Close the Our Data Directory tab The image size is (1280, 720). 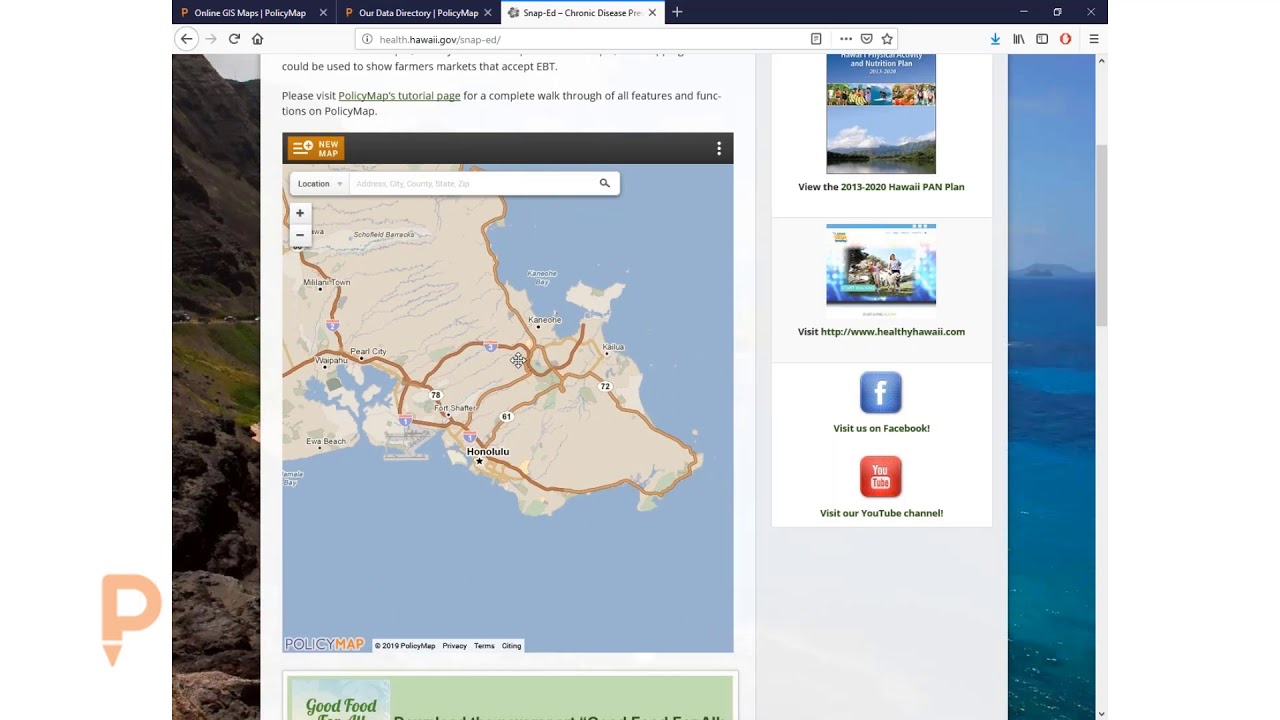click(x=488, y=13)
